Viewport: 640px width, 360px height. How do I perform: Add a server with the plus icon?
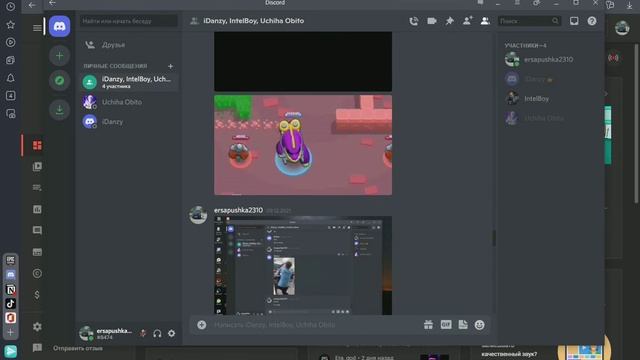click(60, 56)
